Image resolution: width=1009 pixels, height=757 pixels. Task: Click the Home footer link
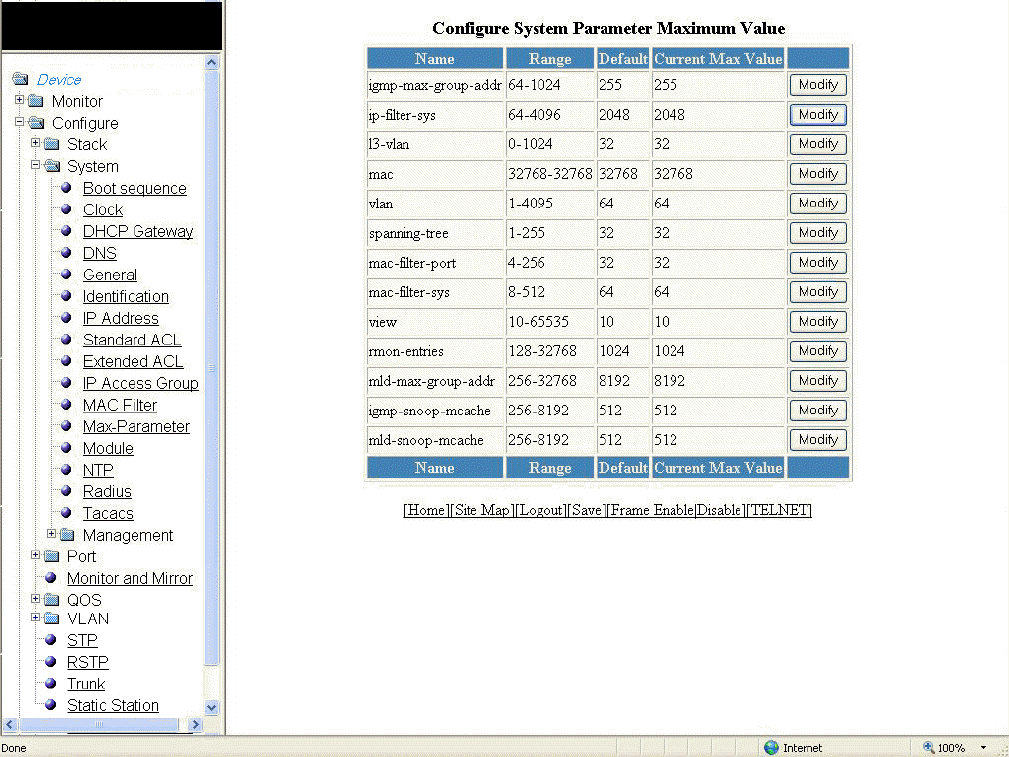click(x=426, y=510)
